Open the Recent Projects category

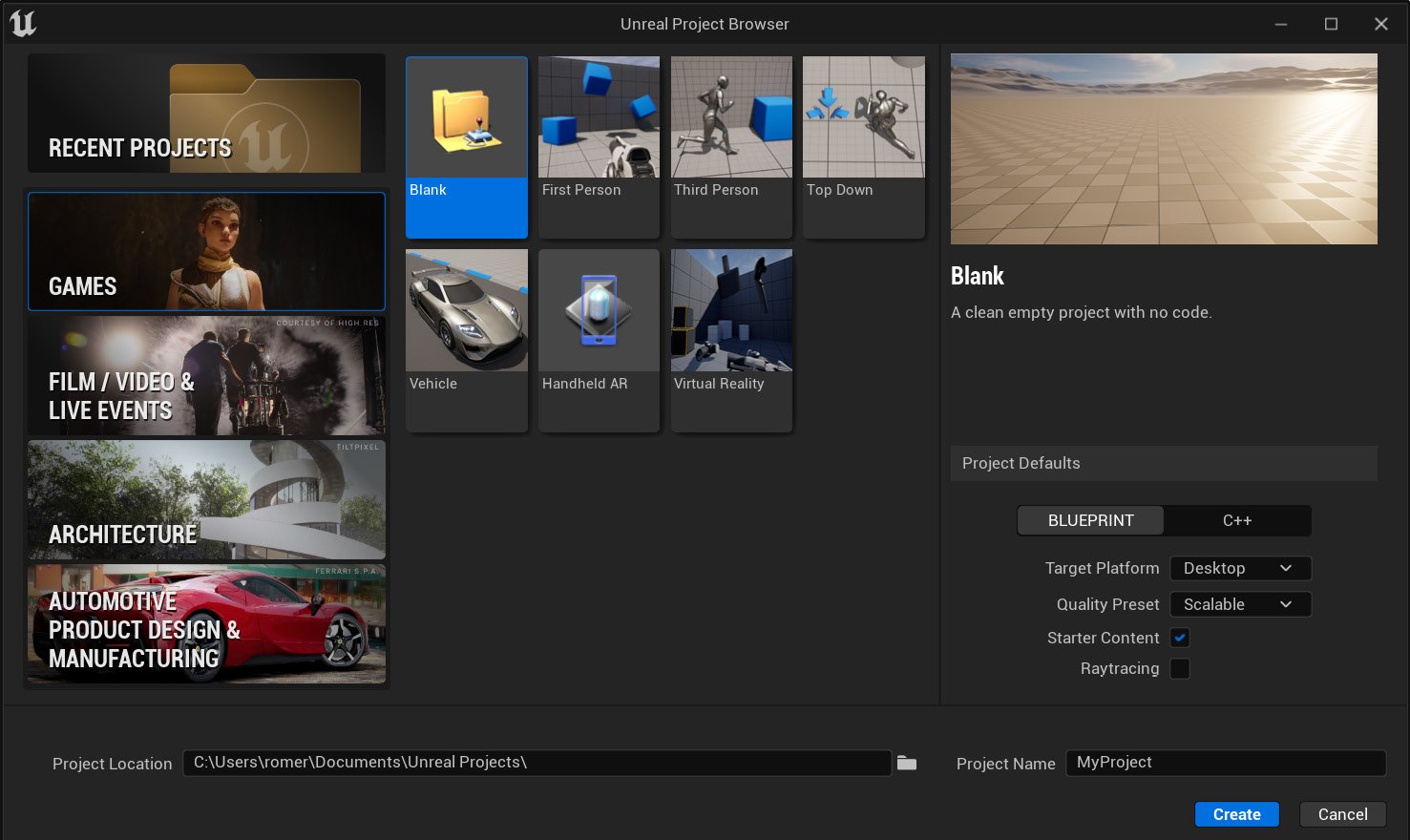click(206, 113)
